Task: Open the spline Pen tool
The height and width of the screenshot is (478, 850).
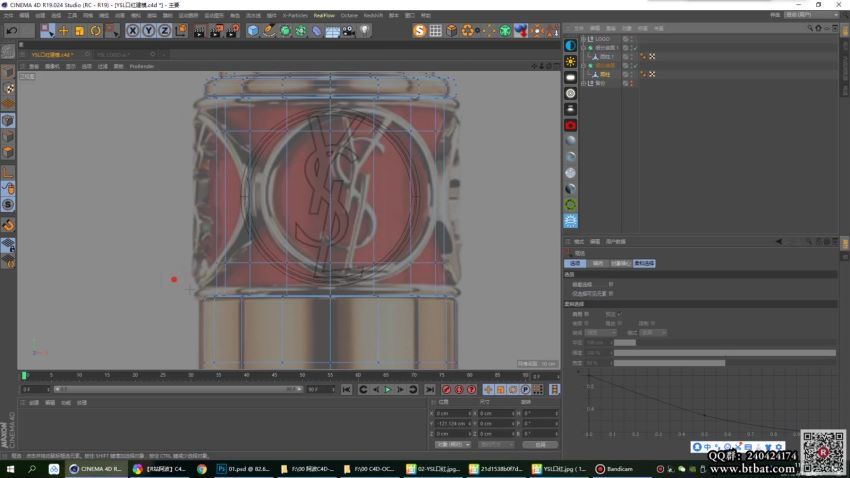Action: point(269,31)
